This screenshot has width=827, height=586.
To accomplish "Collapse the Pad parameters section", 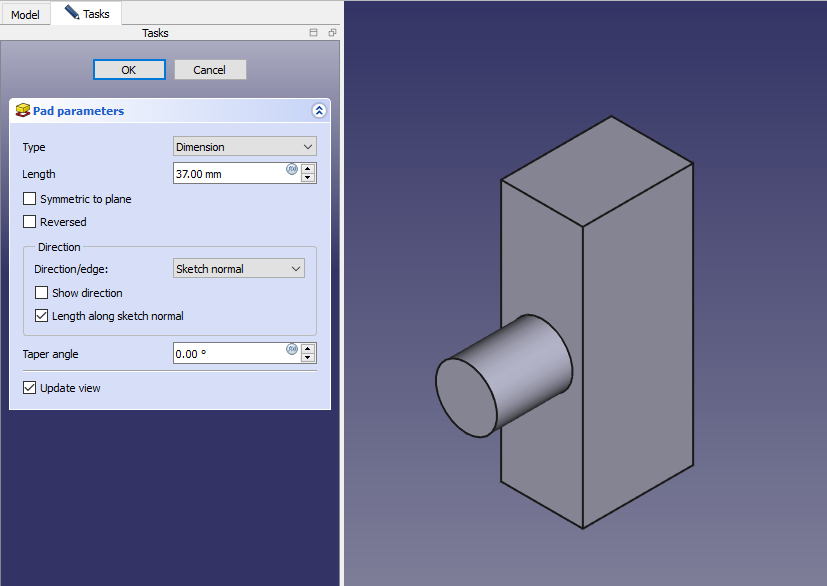I will pyautogui.click(x=319, y=111).
